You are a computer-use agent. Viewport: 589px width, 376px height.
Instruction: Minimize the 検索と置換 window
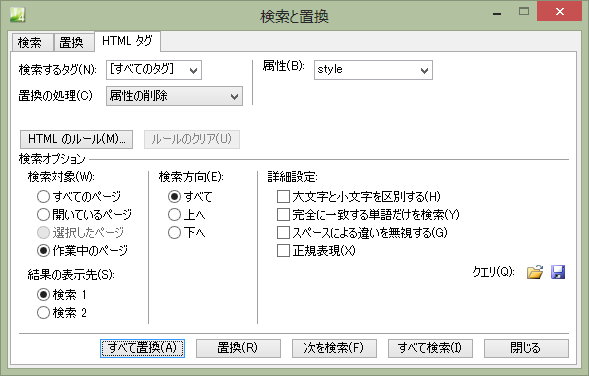497,14
